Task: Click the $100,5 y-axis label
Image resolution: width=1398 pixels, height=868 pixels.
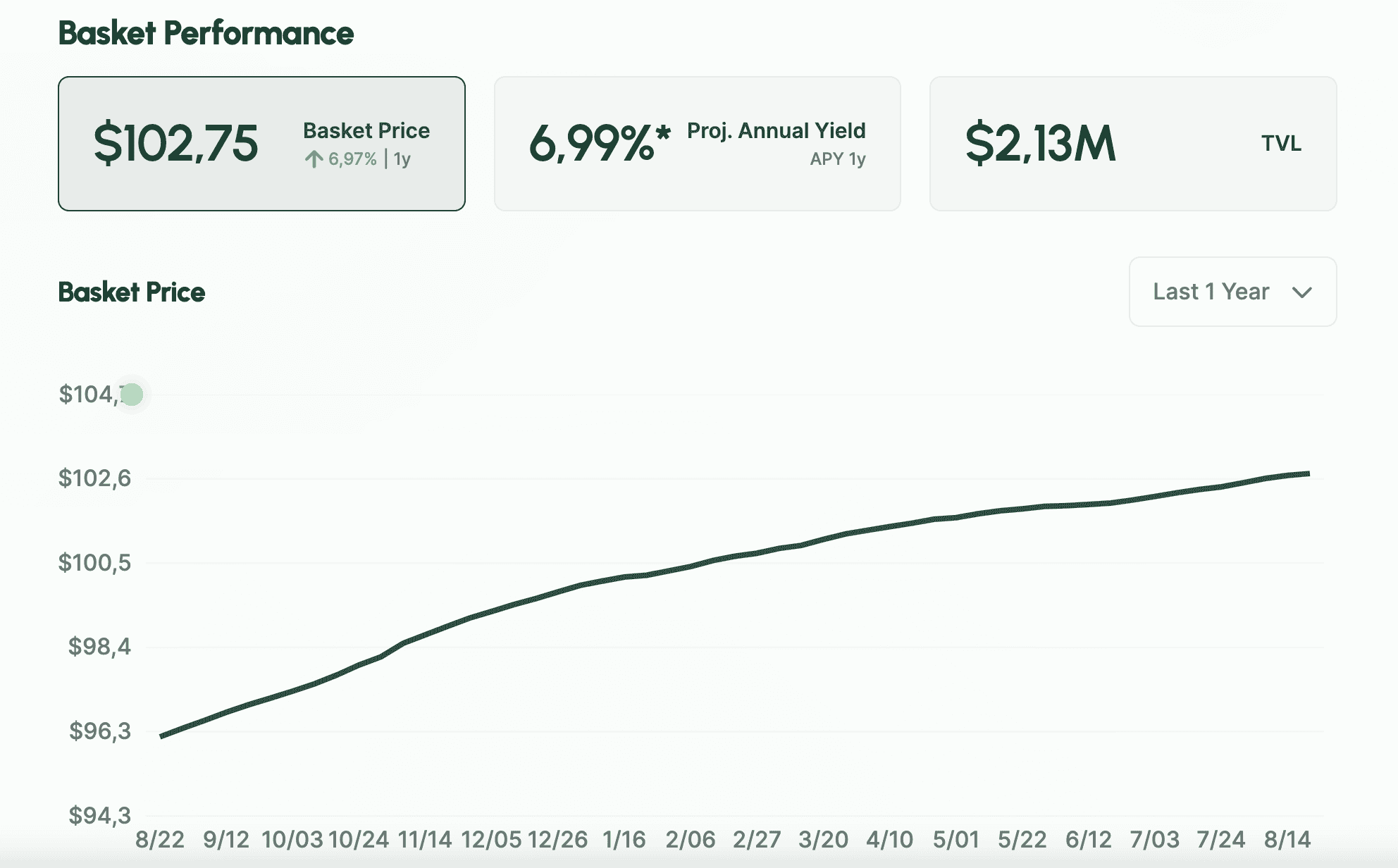Action: point(94,563)
